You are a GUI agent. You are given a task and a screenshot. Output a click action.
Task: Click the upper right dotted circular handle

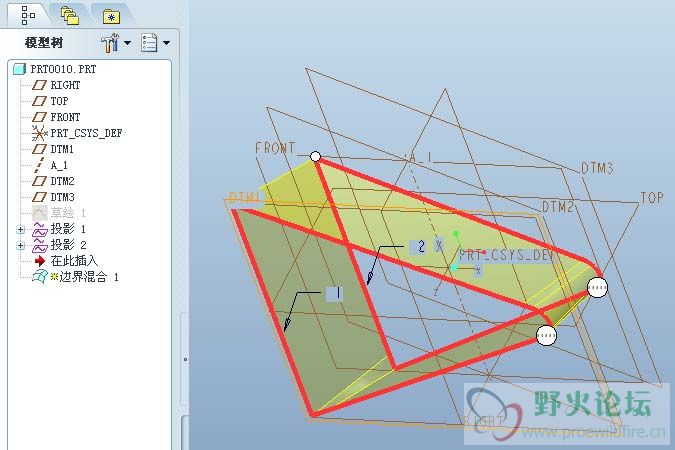[598, 288]
